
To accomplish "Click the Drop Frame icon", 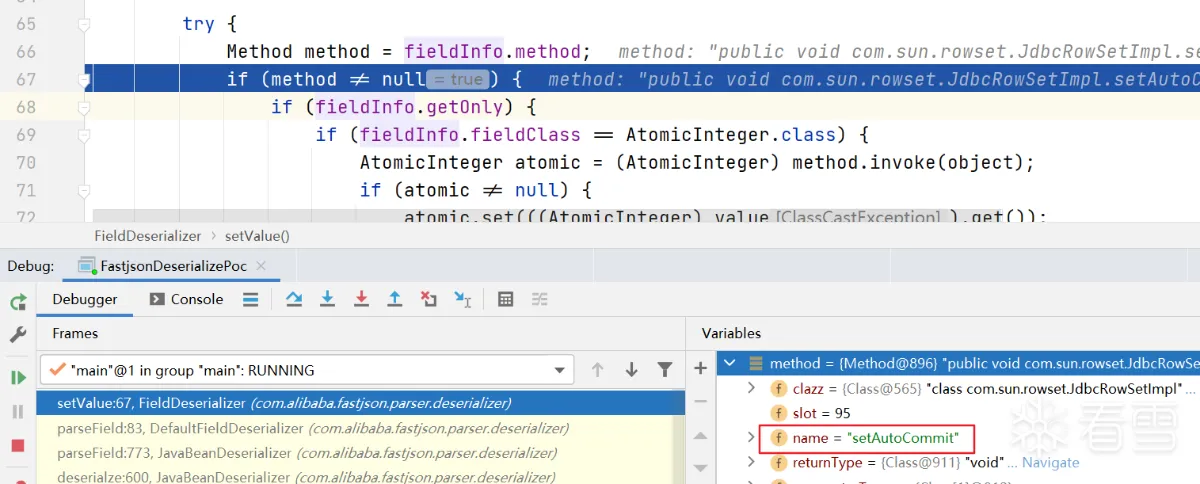I will 429,299.
